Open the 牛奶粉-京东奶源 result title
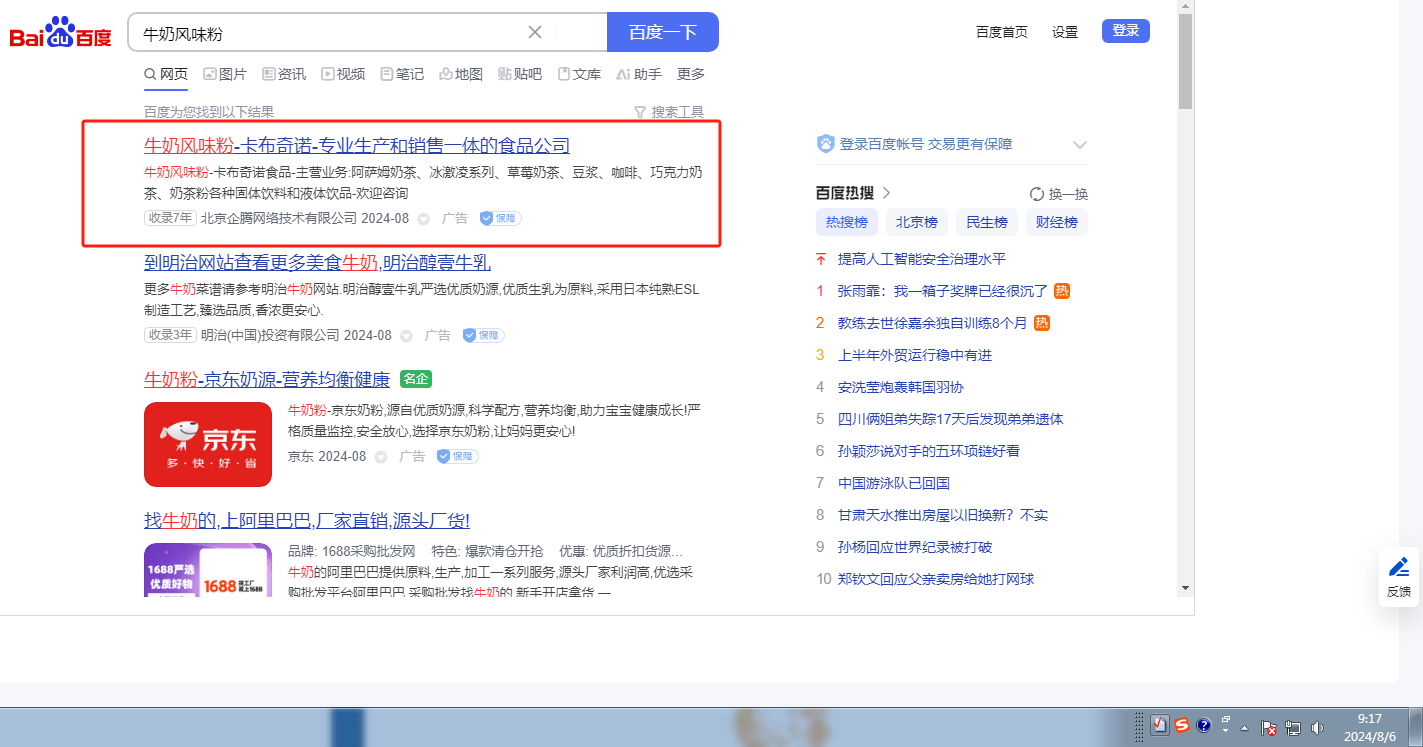The height and width of the screenshot is (747, 1423). (x=267, y=380)
